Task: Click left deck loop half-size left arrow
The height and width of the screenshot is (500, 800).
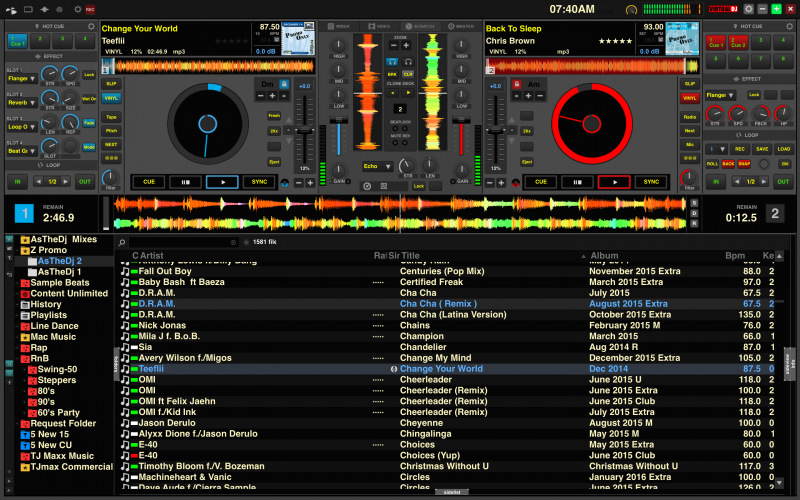Action: click(38, 182)
